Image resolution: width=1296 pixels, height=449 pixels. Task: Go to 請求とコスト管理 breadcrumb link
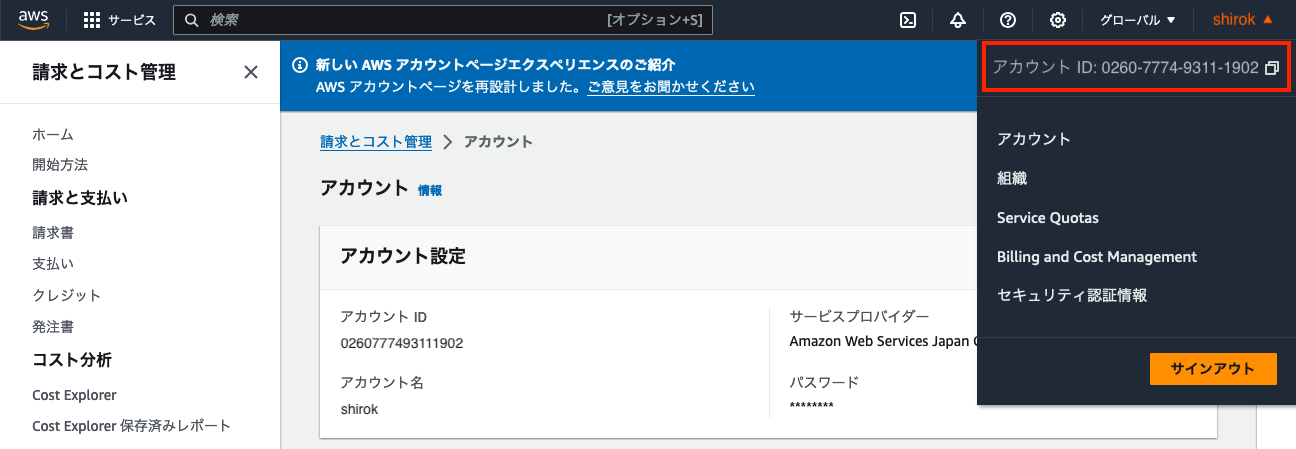pyautogui.click(x=375, y=142)
